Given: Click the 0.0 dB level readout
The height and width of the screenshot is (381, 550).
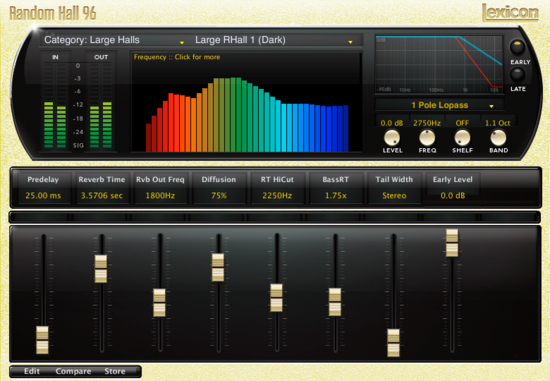Looking at the screenshot, I should tap(392, 123).
